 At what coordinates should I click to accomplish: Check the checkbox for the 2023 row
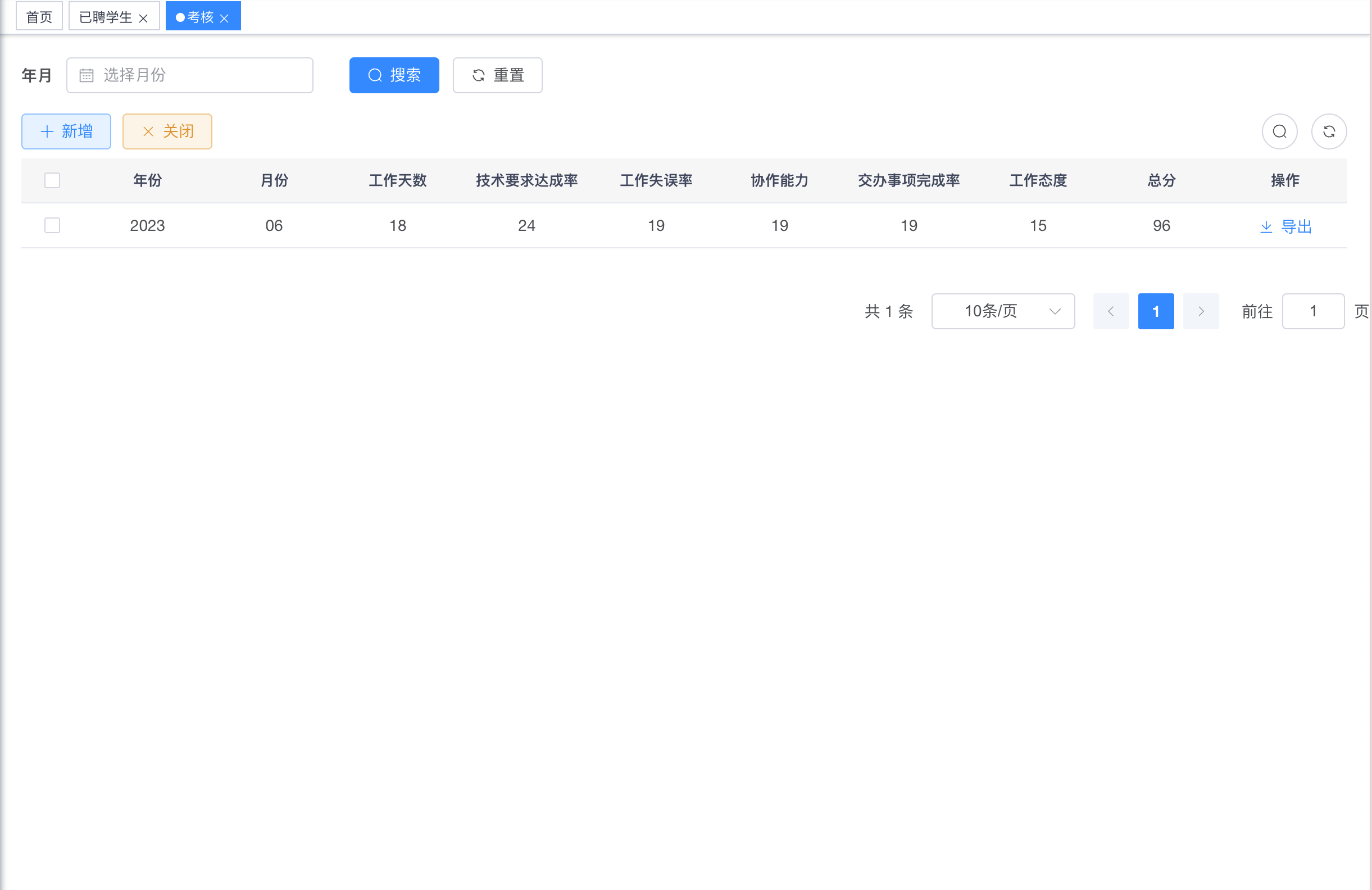(x=52, y=225)
